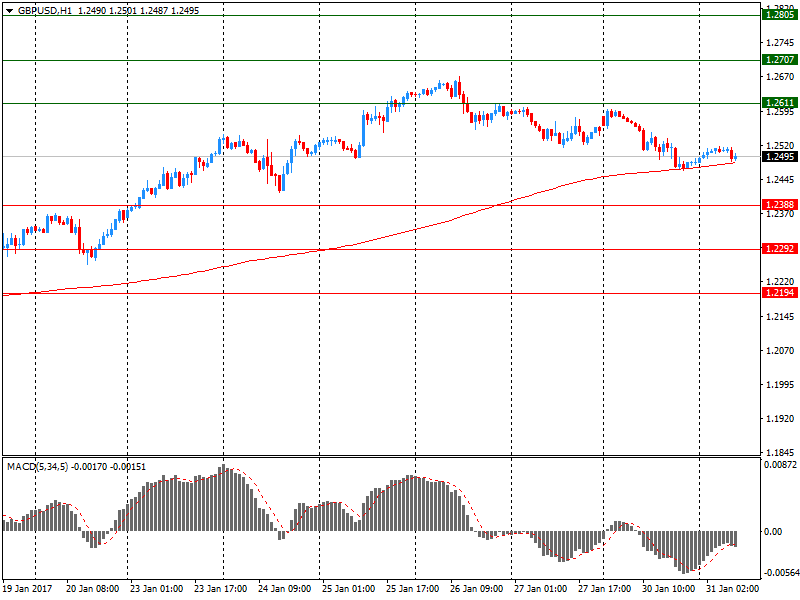Click the 27 Jan 17:00 time label
This screenshot has width=800, height=600.
[x=605, y=588]
